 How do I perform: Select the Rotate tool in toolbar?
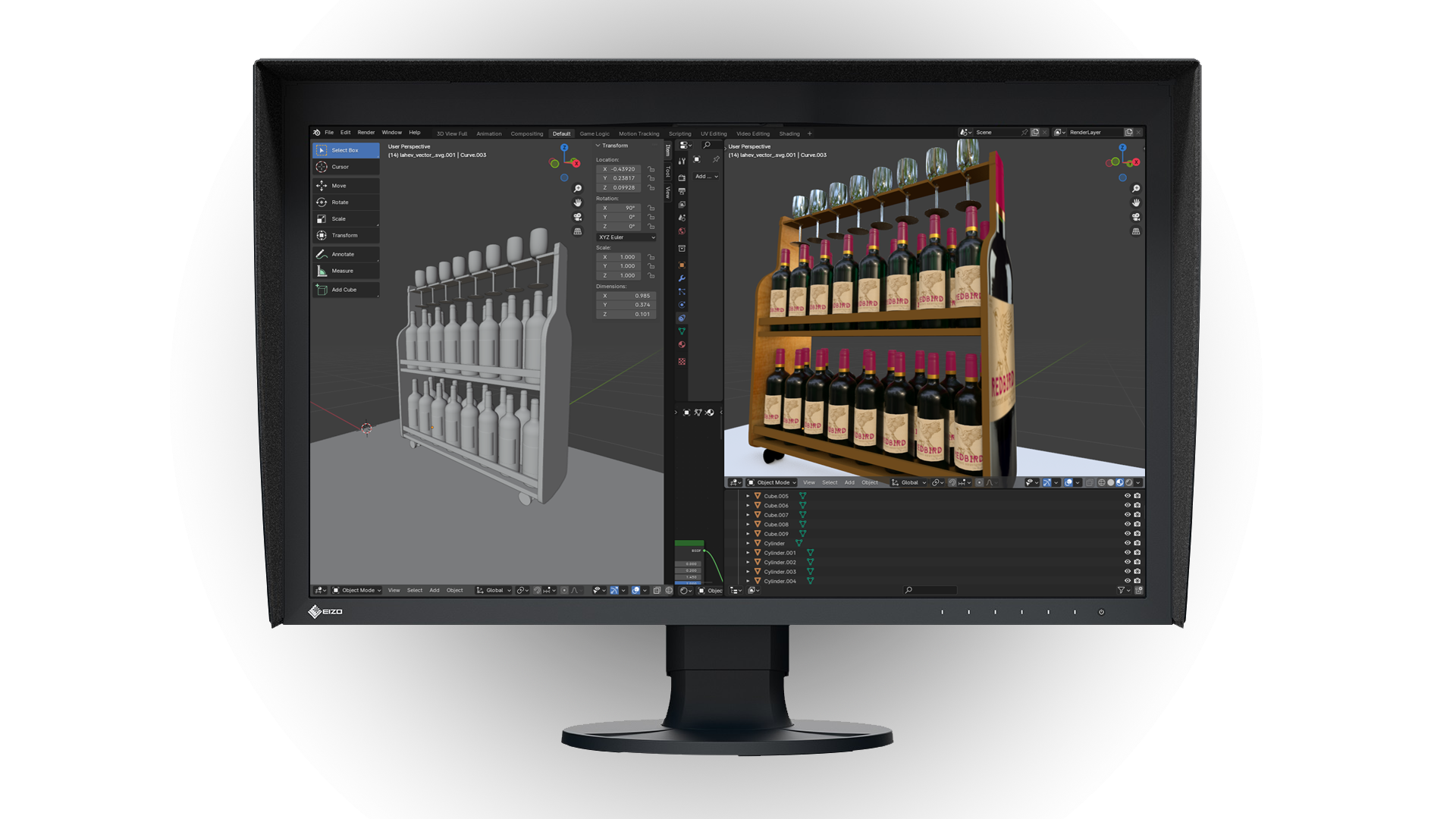(x=340, y=202)
